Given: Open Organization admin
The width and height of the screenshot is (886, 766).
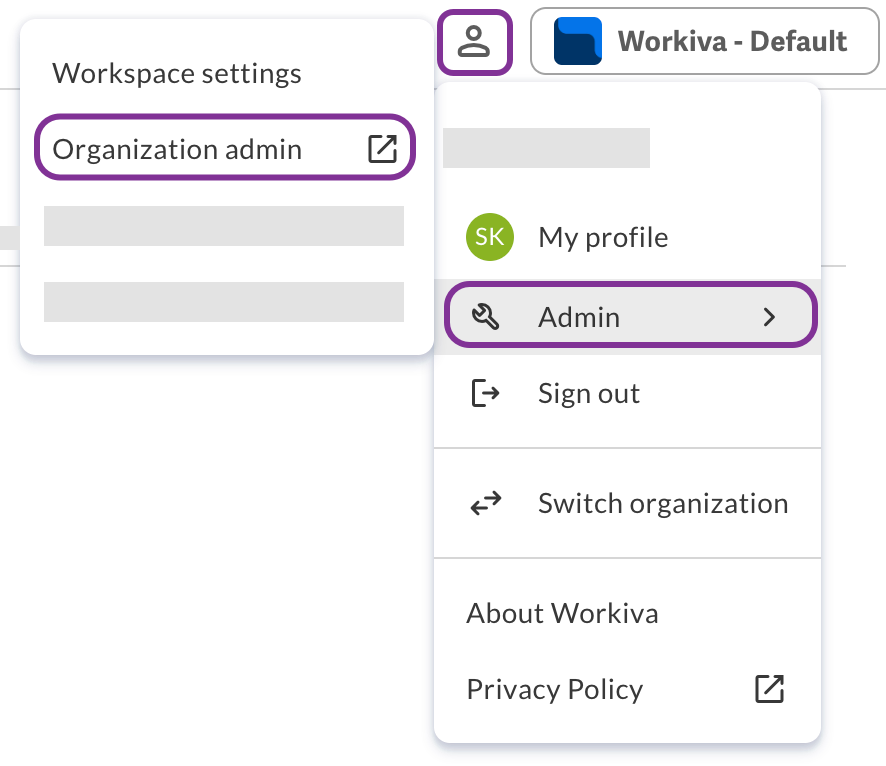Looking at the screenshot, I should click(x=178, y=148).
